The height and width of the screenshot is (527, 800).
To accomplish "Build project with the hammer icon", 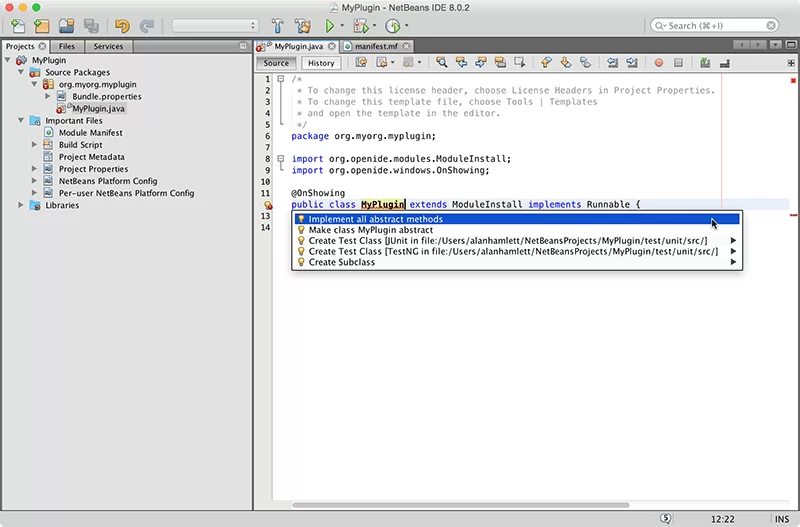I will (278, 26).
